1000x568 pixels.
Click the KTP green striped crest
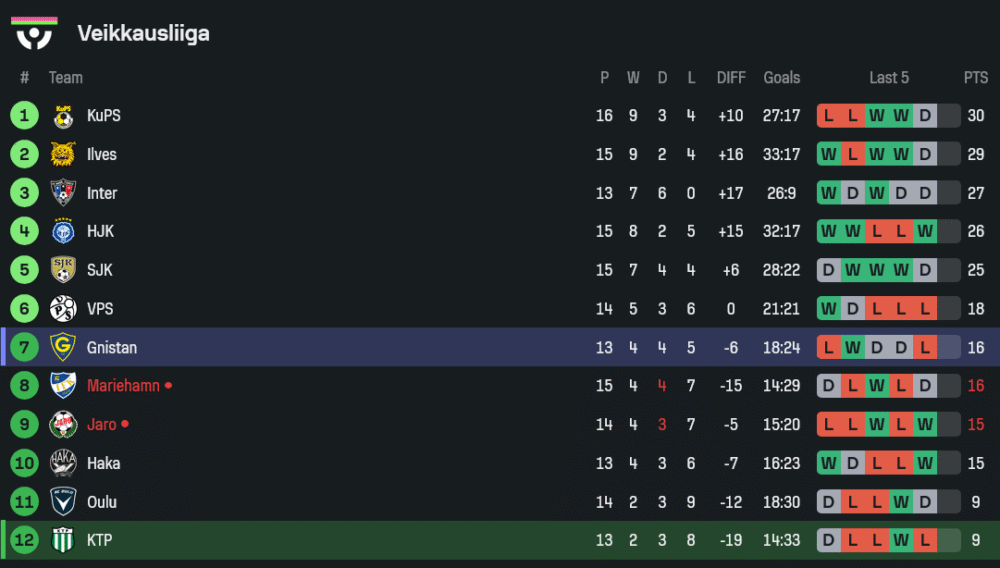tap(63, 541)
